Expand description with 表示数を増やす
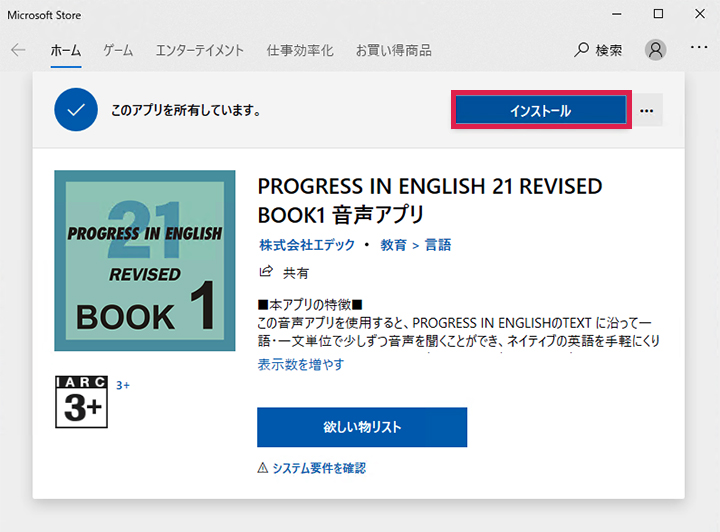 click(301, 364)
